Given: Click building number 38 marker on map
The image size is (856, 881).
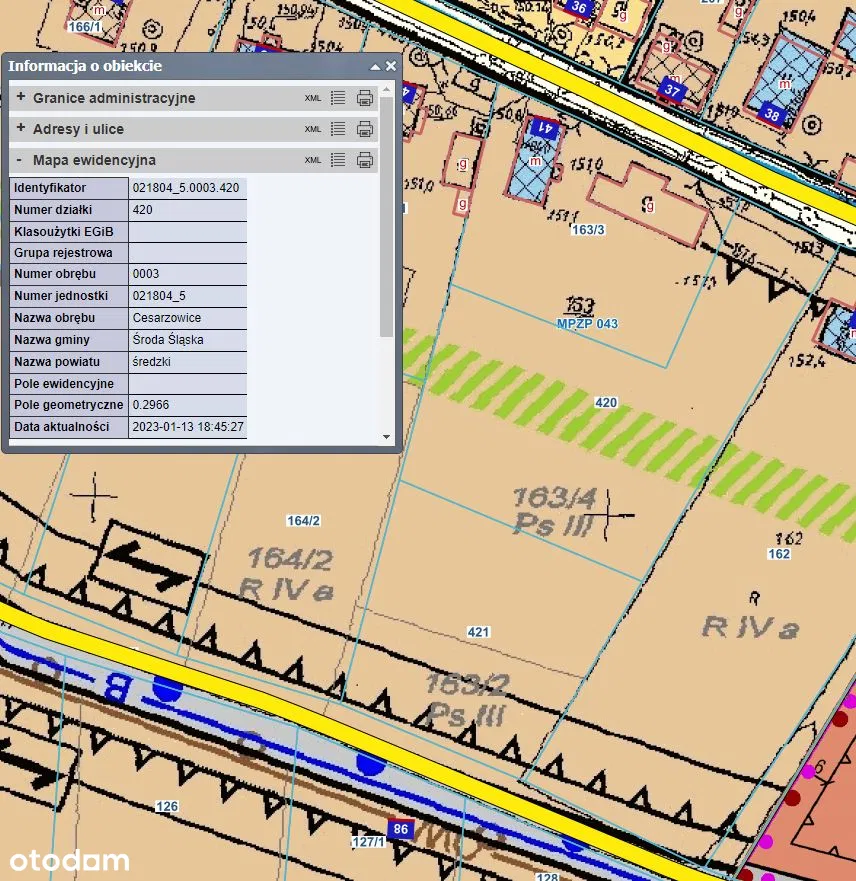Looking at the screenshot, I should pos(771,113).
